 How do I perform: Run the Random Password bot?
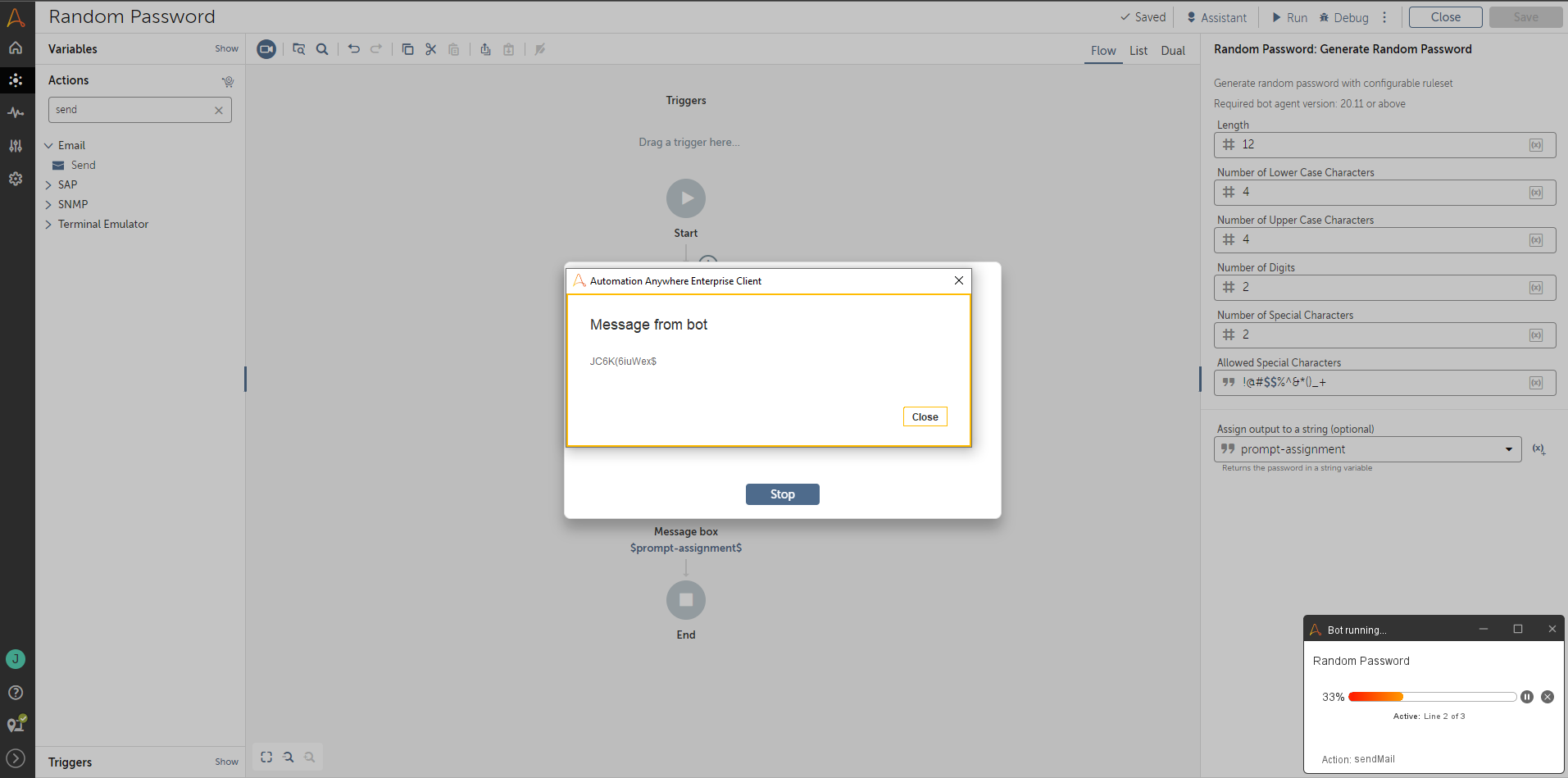pos(1289,17)
